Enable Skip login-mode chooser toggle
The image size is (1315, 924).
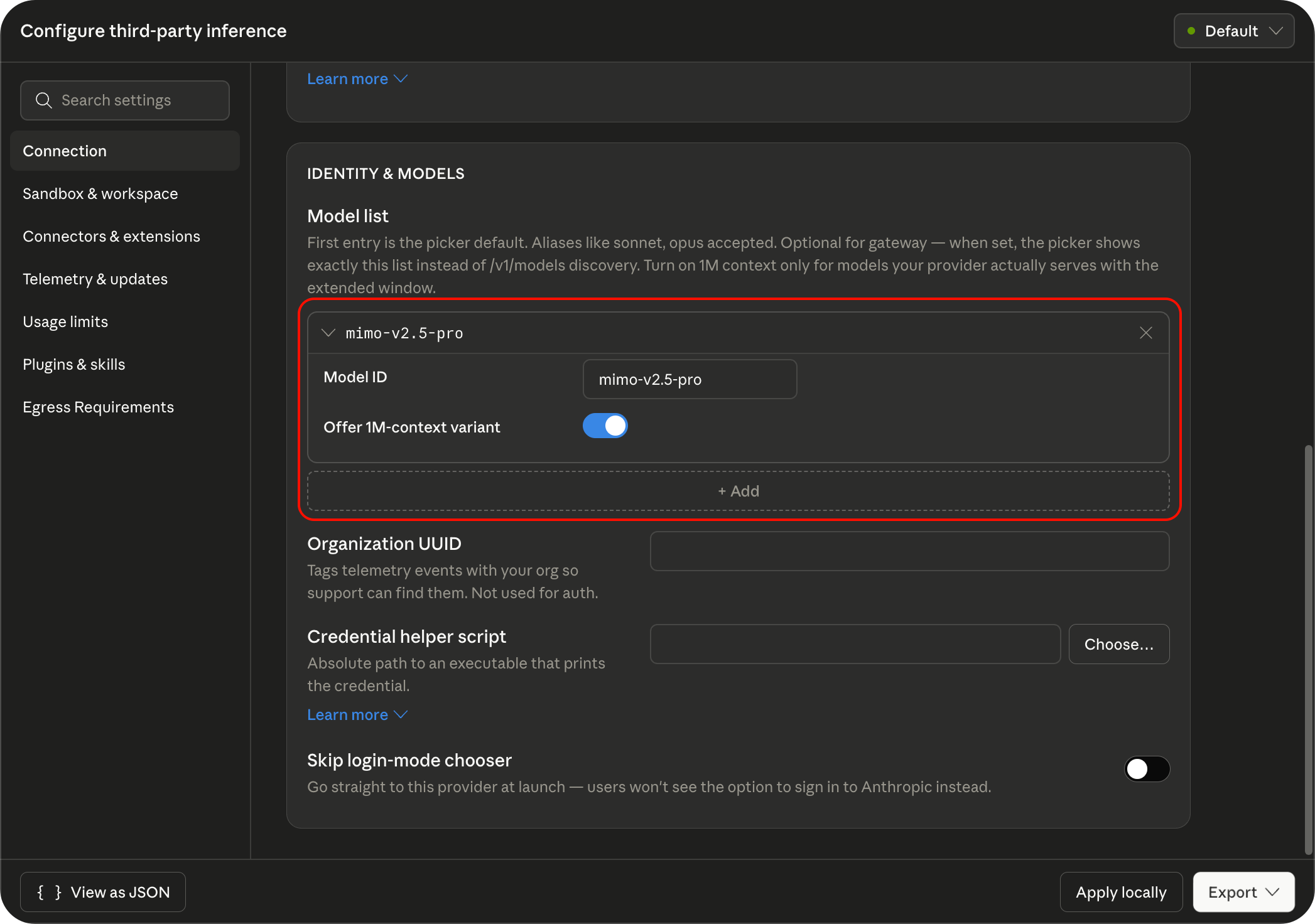[1146, 769]
